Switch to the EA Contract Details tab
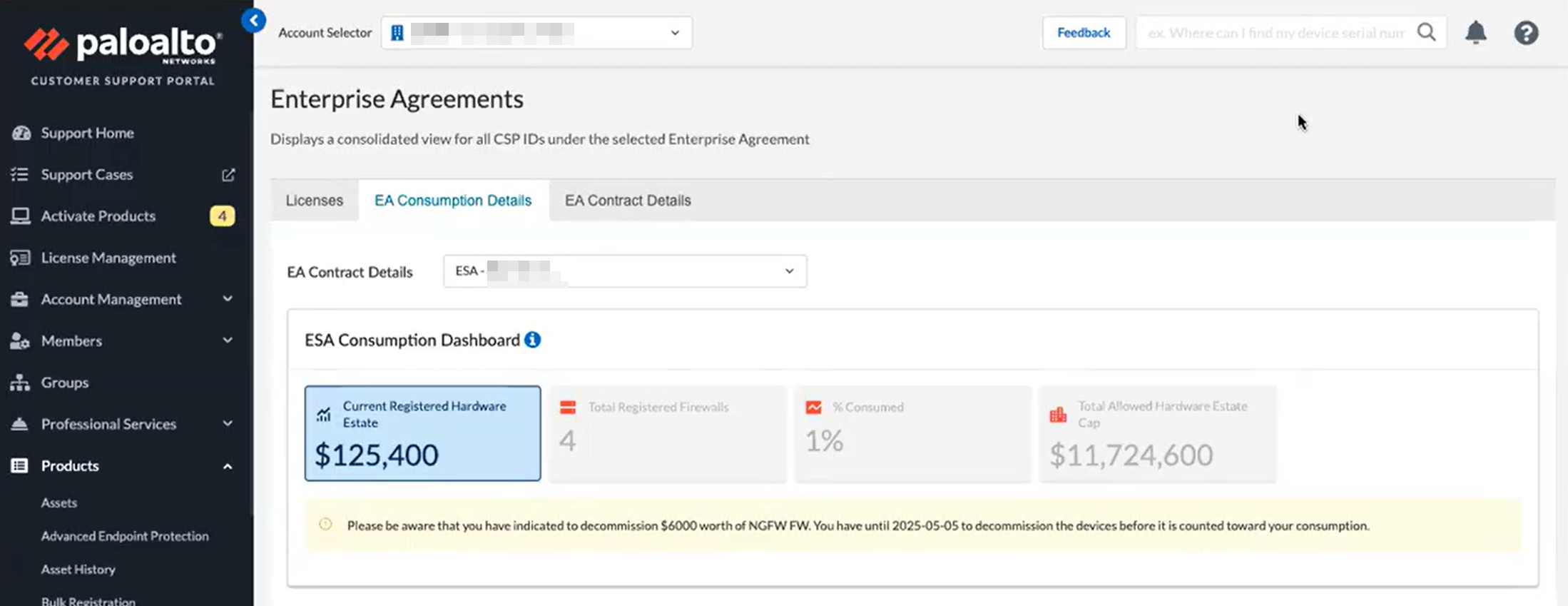Viewport: 1568px width, 606px height. click(x=628, y=201)
